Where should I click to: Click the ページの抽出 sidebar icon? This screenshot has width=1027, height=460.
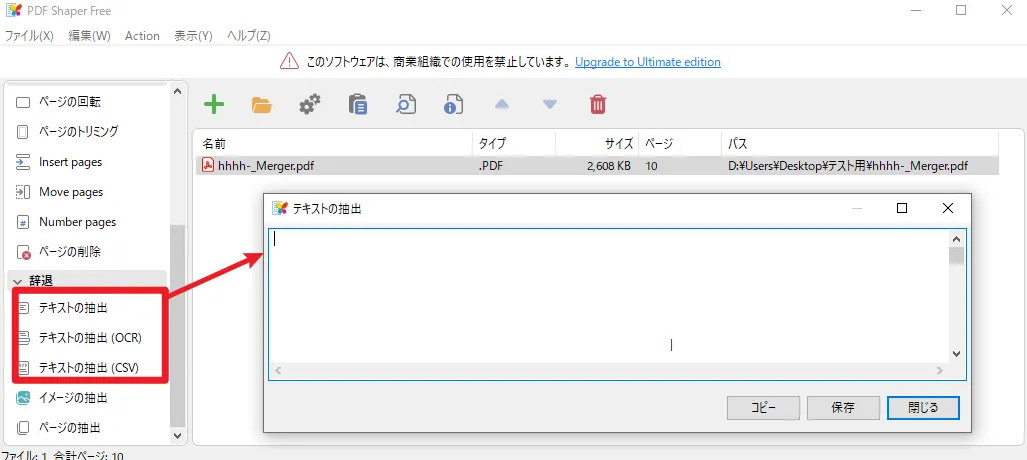pyautogui.click(x=24, y=428)
